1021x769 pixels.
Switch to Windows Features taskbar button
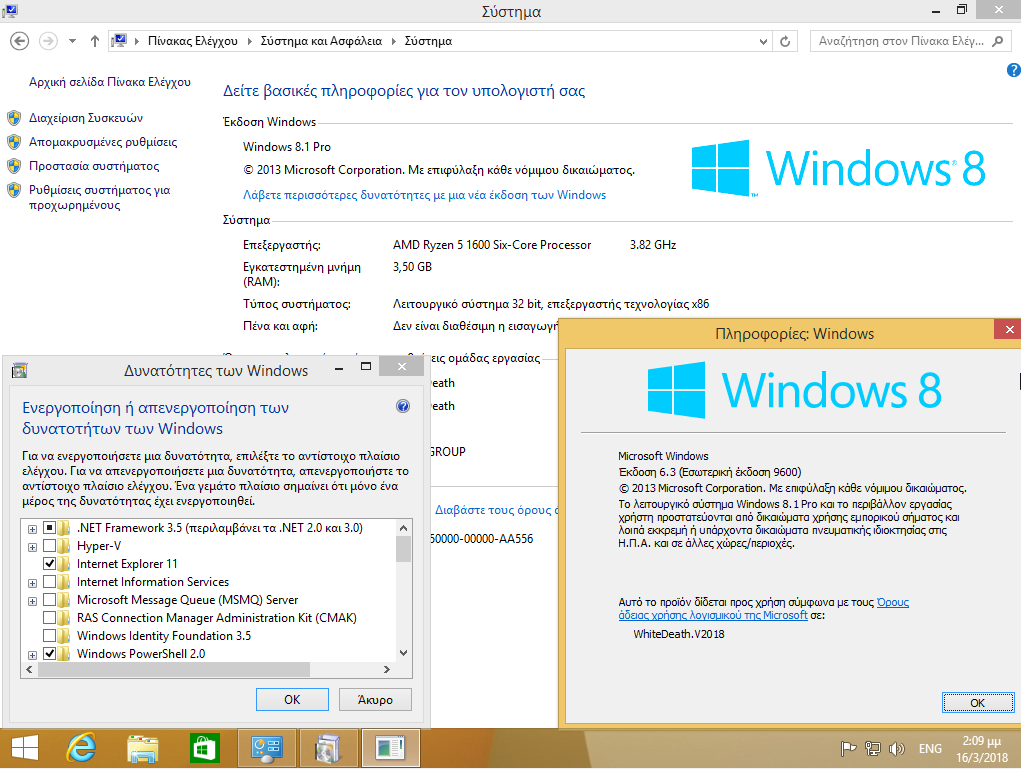tap(328, 748)
